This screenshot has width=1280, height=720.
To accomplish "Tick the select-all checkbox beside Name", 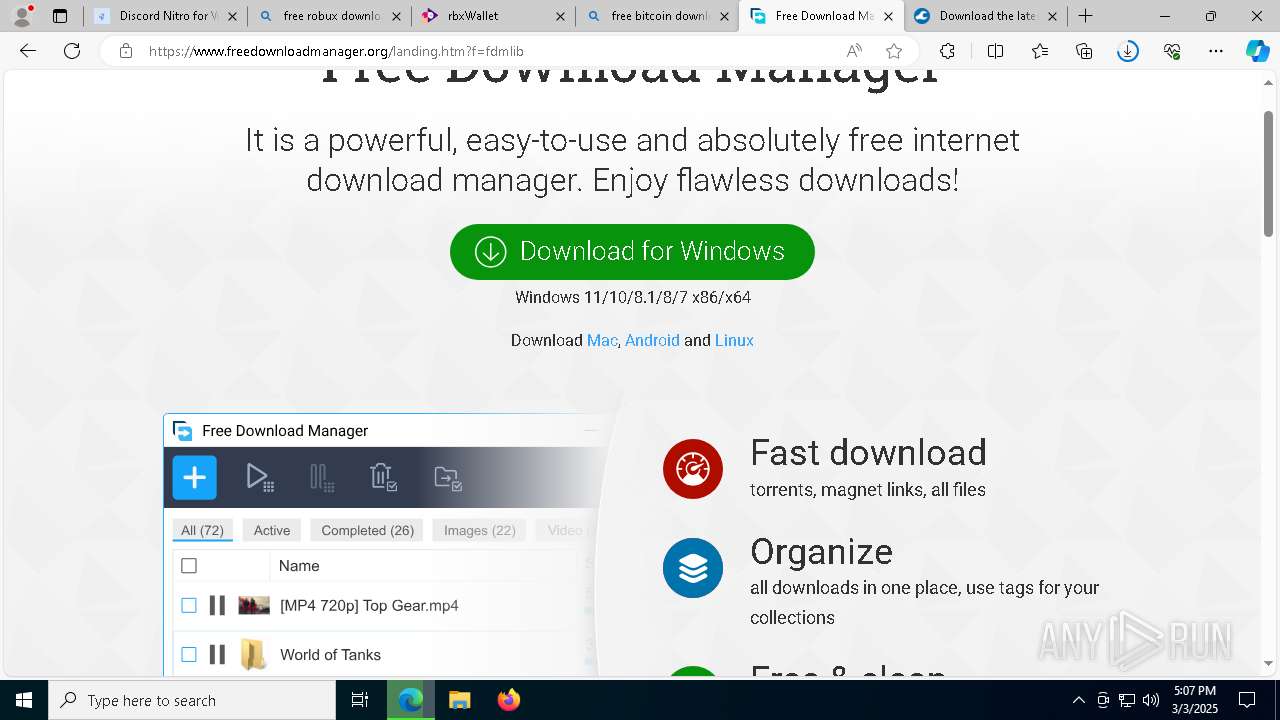I will 189,566.
